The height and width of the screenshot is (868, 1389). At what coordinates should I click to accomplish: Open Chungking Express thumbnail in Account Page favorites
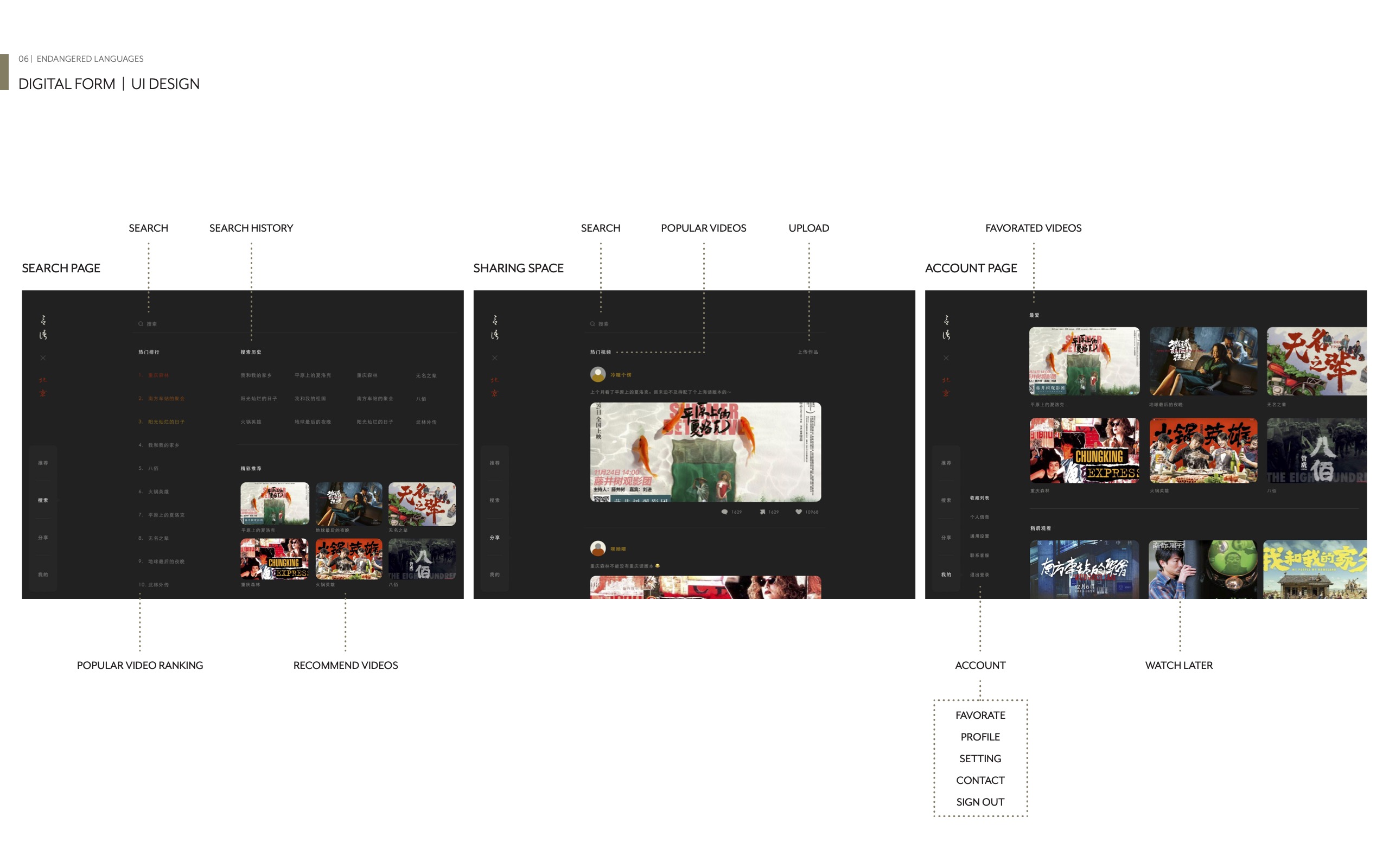click(x=1084, y=450)
